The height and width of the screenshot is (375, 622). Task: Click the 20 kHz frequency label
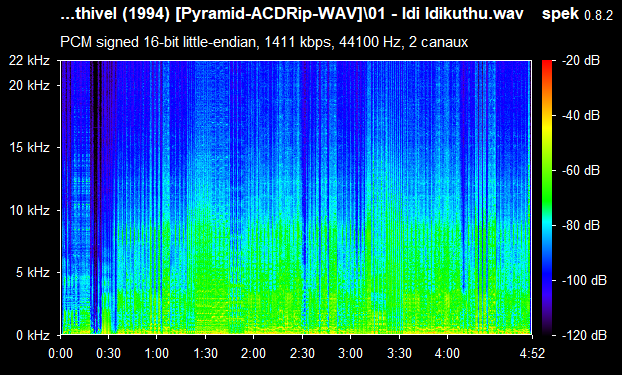tap(29, 85)
